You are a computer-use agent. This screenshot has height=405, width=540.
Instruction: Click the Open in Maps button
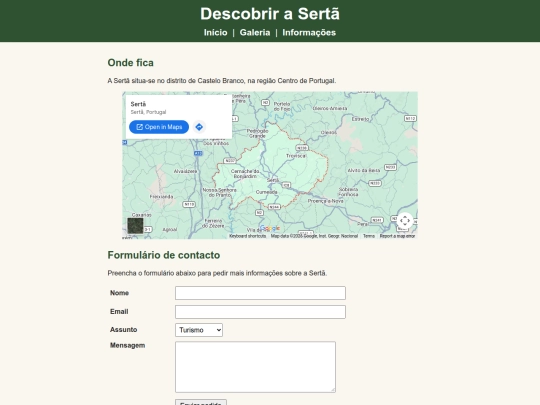[x=159, y=127]
